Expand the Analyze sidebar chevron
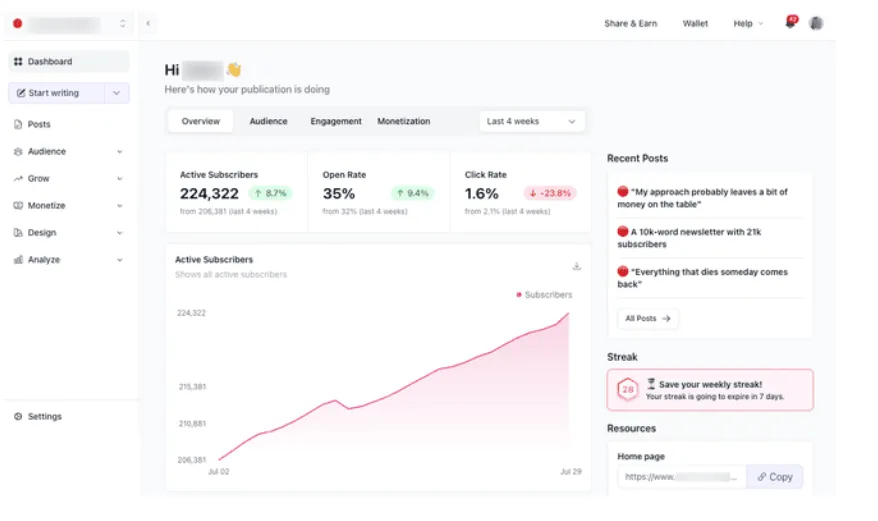The image size is (878, 521). click(119, 259)
